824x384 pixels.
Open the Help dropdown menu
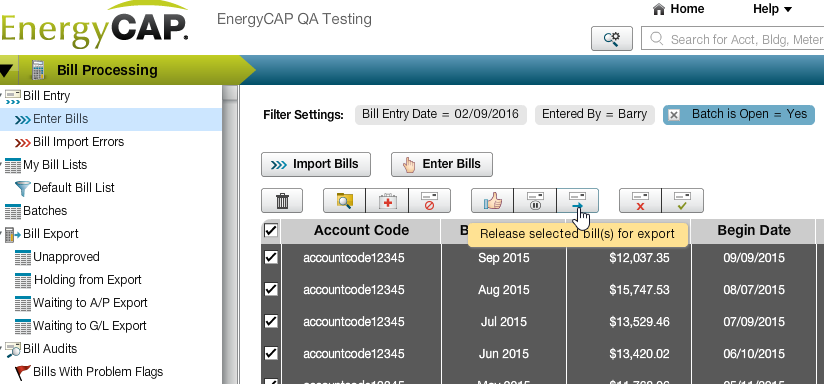772,9
